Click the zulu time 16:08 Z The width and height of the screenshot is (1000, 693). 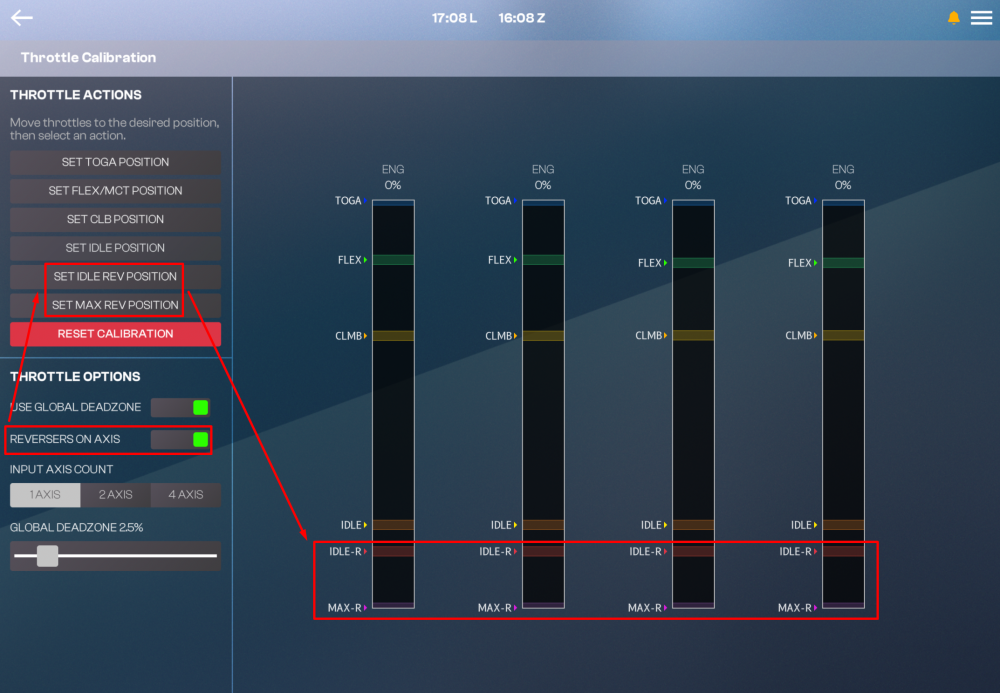coord(522,18)
